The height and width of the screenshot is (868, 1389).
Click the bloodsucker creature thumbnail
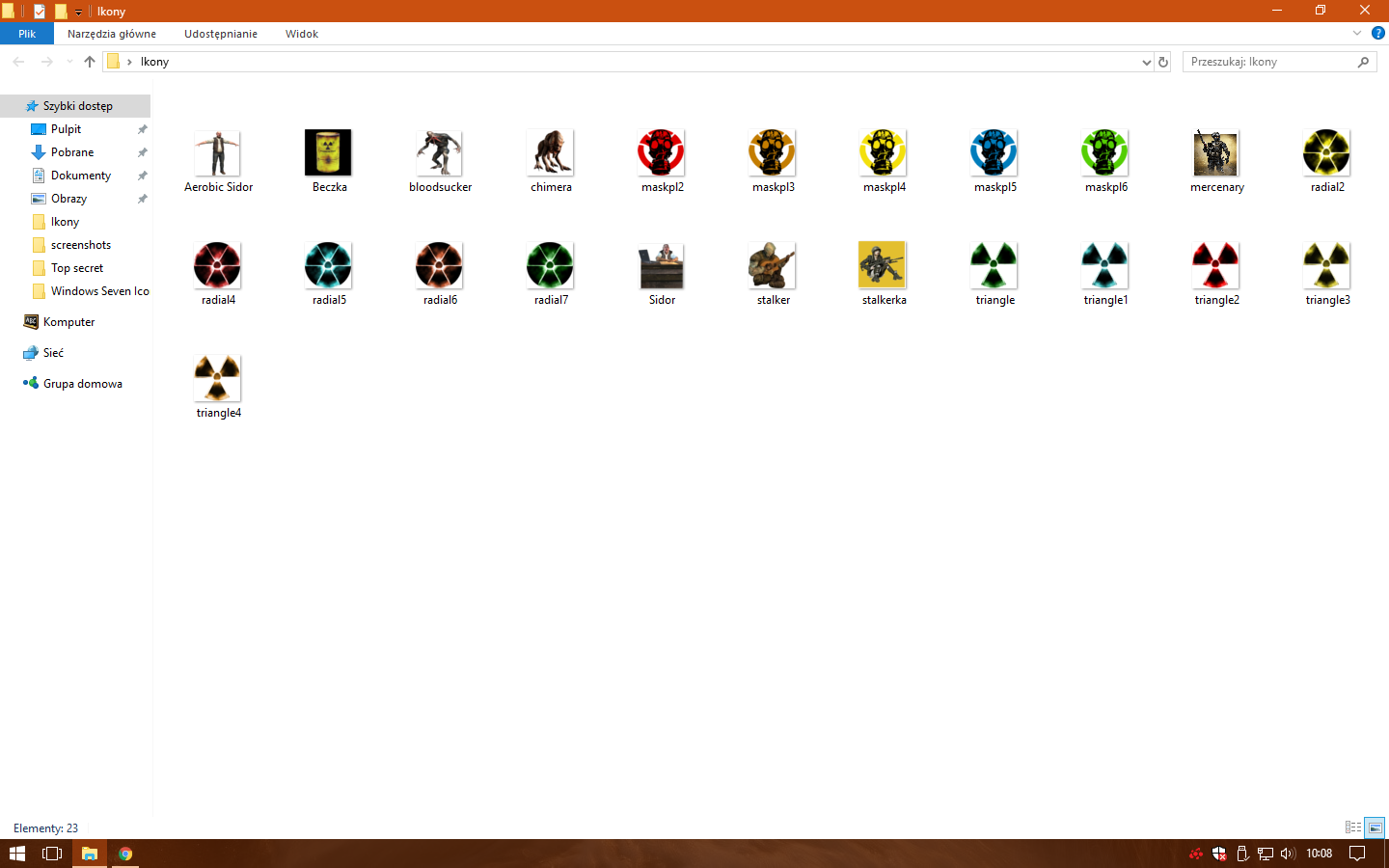(x=440, y=153)
